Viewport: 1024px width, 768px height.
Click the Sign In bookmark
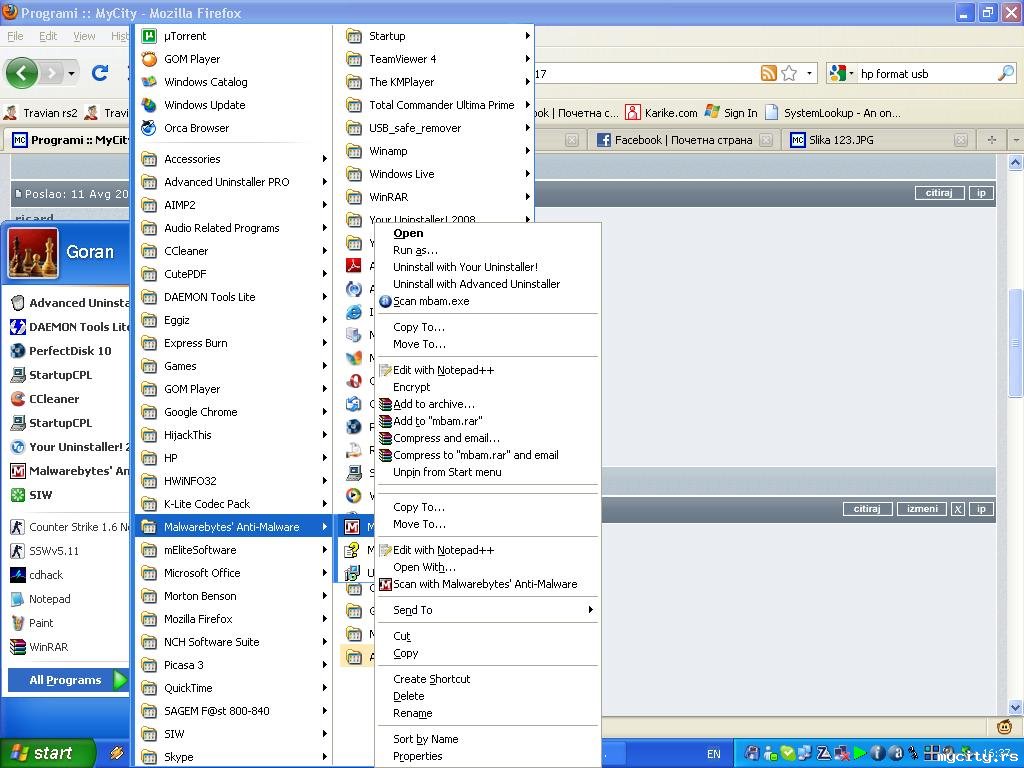pyautogui.click(x=731, y=113)
